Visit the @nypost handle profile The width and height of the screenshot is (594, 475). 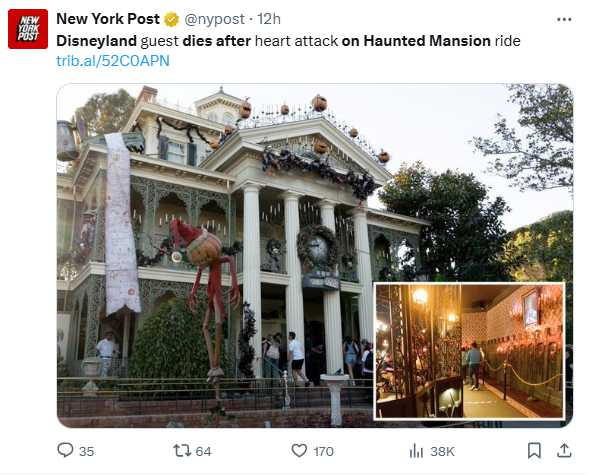pyautogui.click(x=214, y=19)
